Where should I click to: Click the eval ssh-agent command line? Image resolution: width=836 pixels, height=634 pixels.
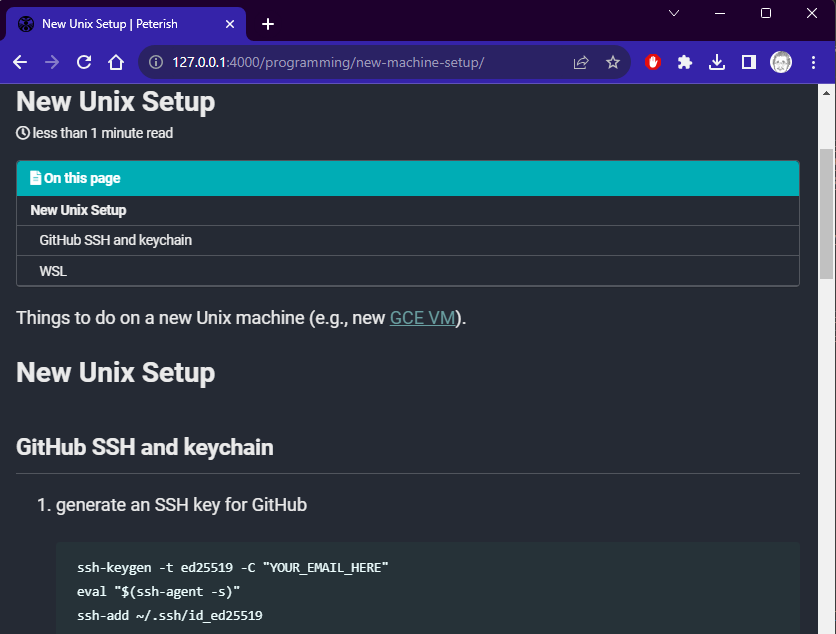click(x=158, y=591)
